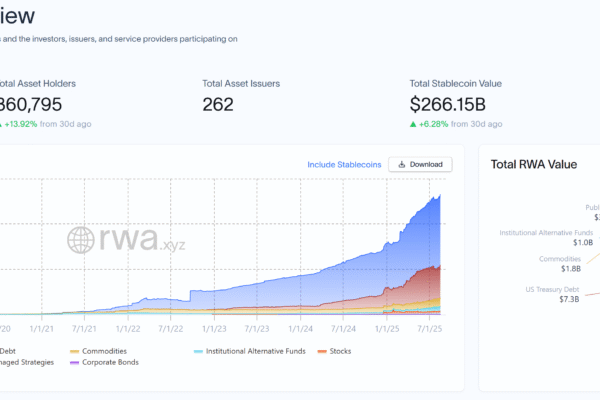This screenshot has height=400, width=600.
Task: Click the $266.15B stablecoin value figure
Action: 448,103
